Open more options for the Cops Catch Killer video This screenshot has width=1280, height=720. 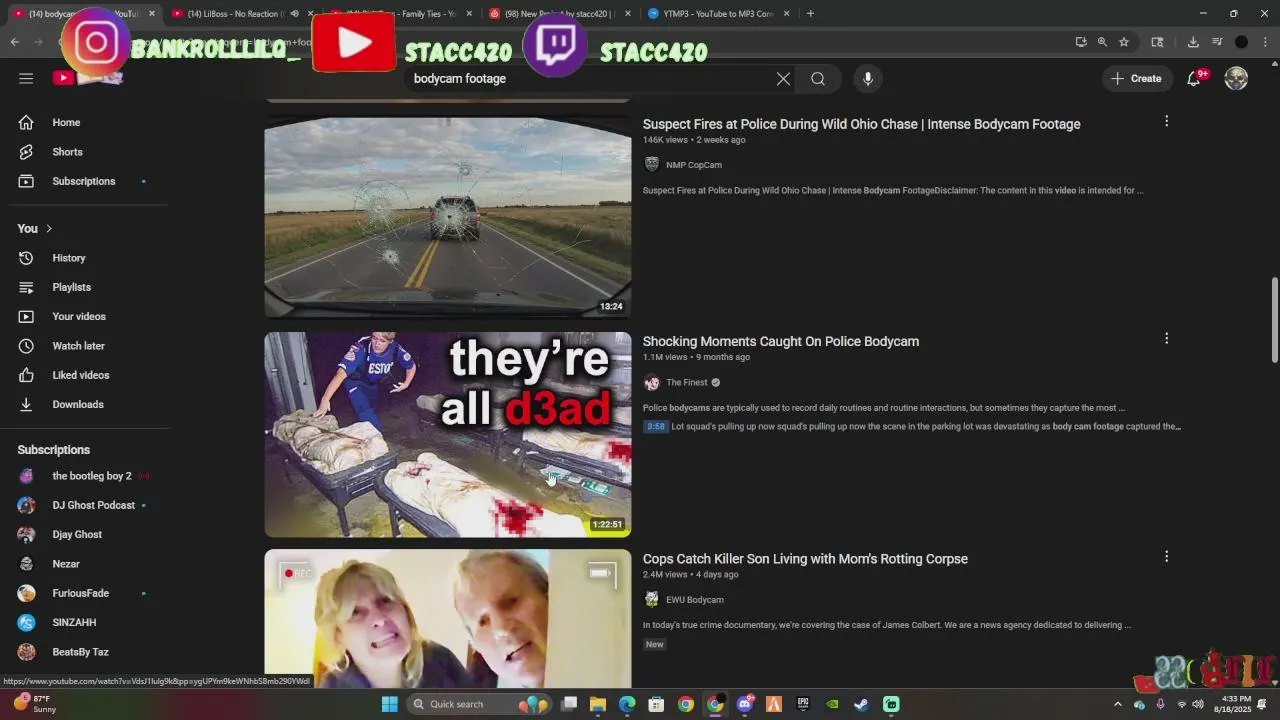point(1166,556)
